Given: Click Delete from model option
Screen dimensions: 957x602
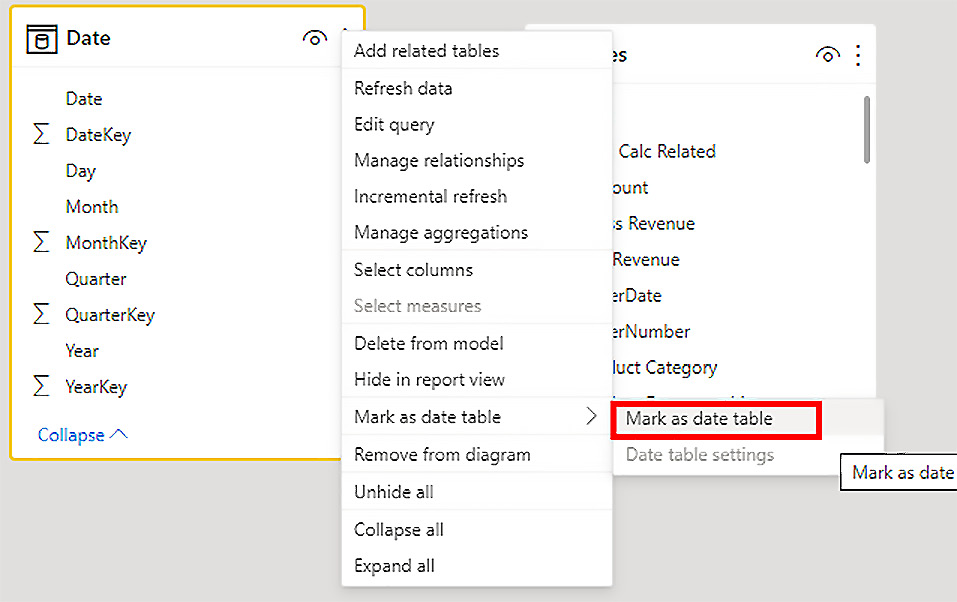Looking at the screenshot, I should (x=428, y=344).
